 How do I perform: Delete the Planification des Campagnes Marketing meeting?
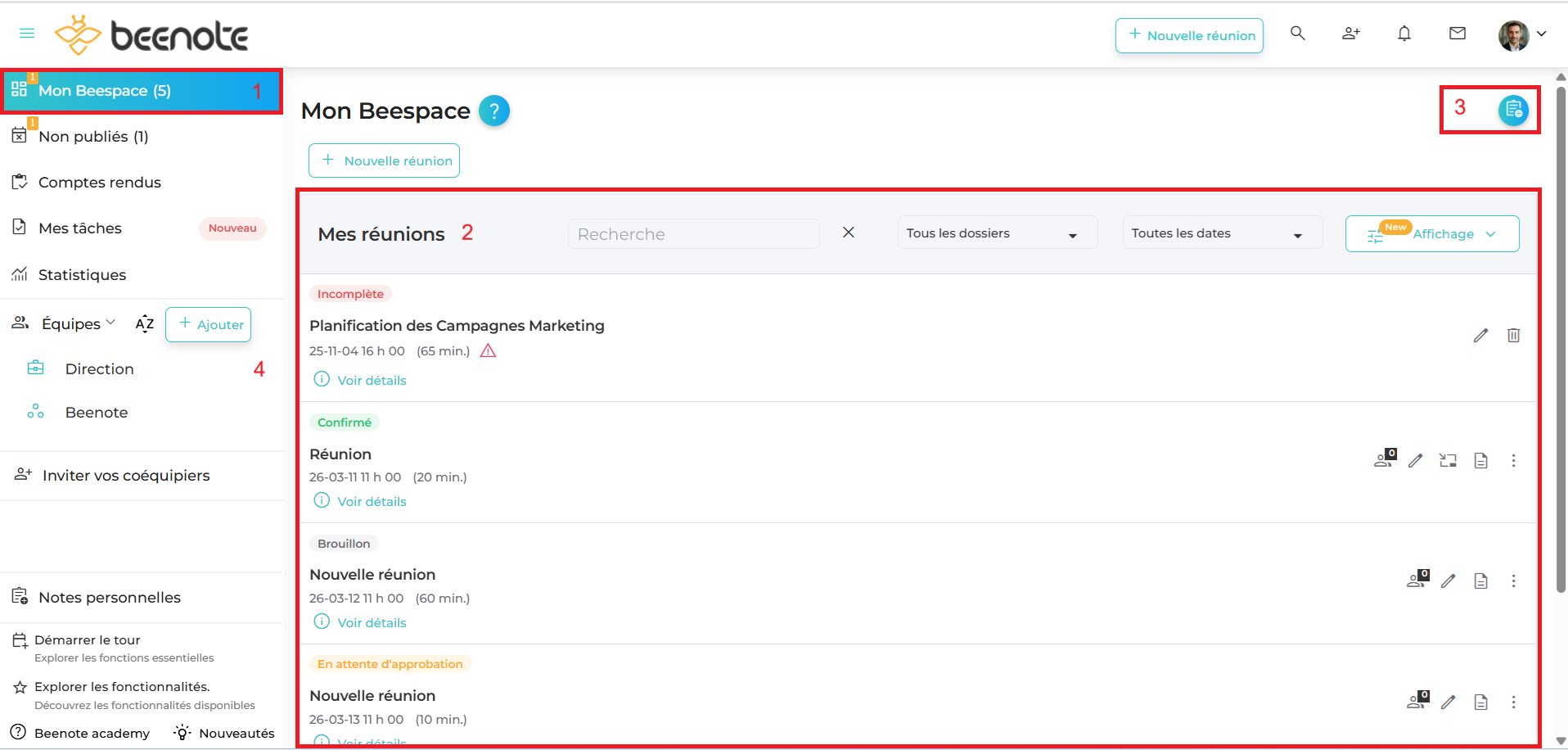point(1513,336)
